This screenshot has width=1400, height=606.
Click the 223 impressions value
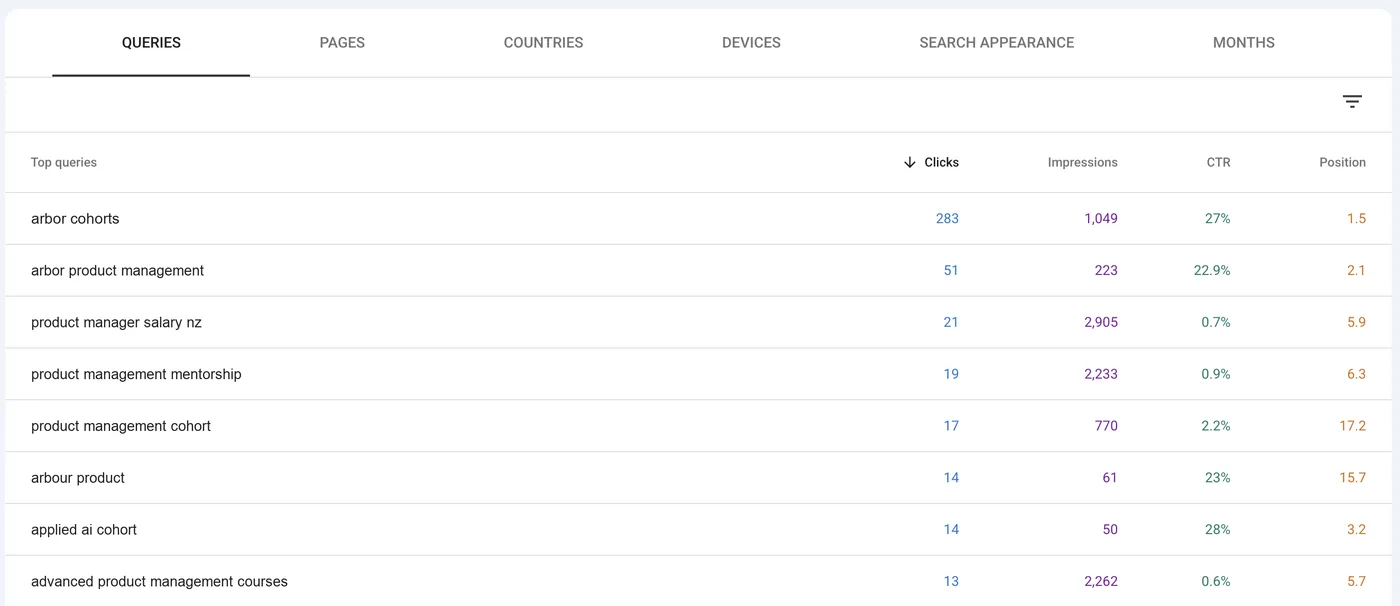(1106, 271)
